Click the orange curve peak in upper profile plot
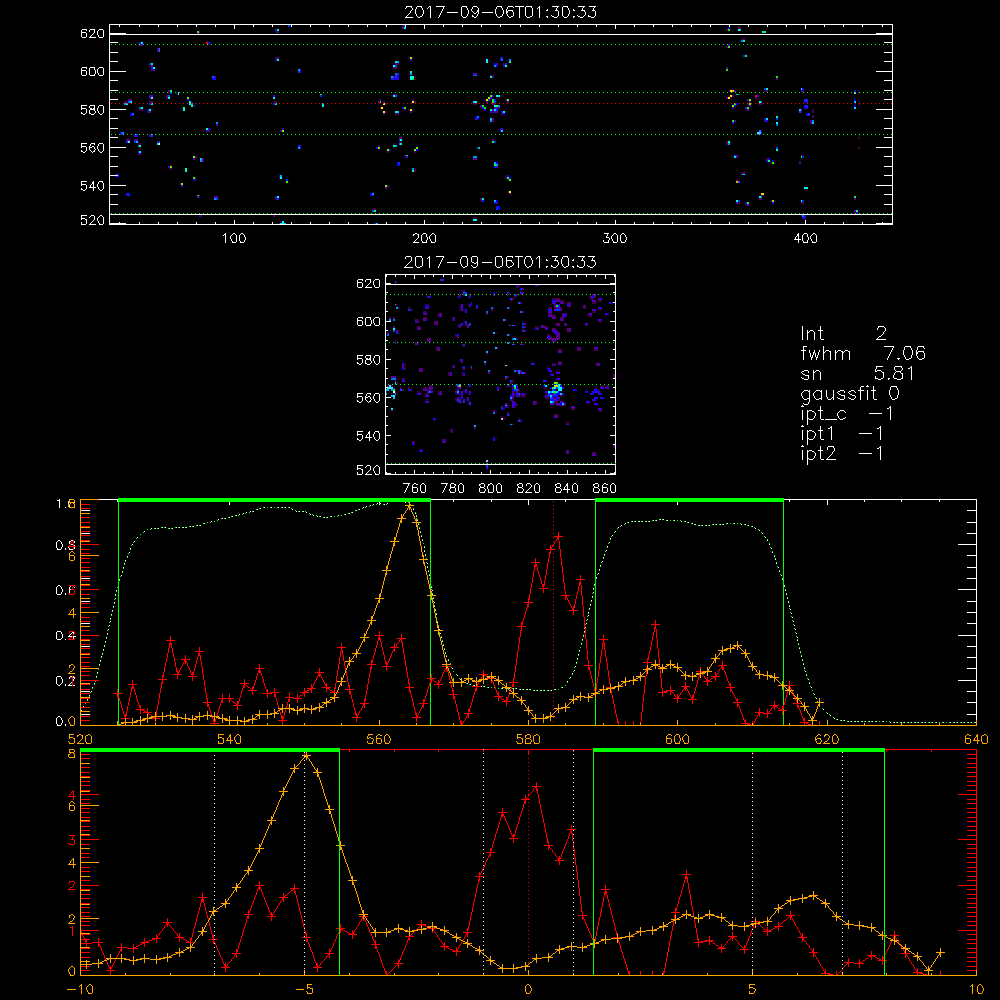Viewport: 1000px width, 1000px height. click(409, 506)
